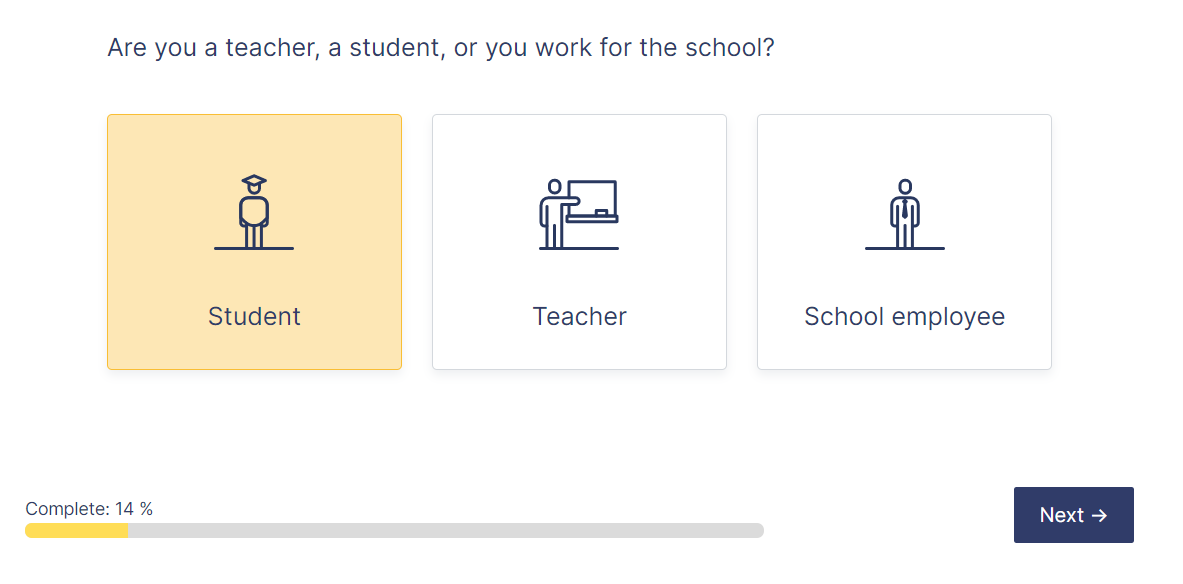Go to next step with Next button
Viewport: 1183px width, 584px height.
pyautogui.click(x=1074, y=515)
